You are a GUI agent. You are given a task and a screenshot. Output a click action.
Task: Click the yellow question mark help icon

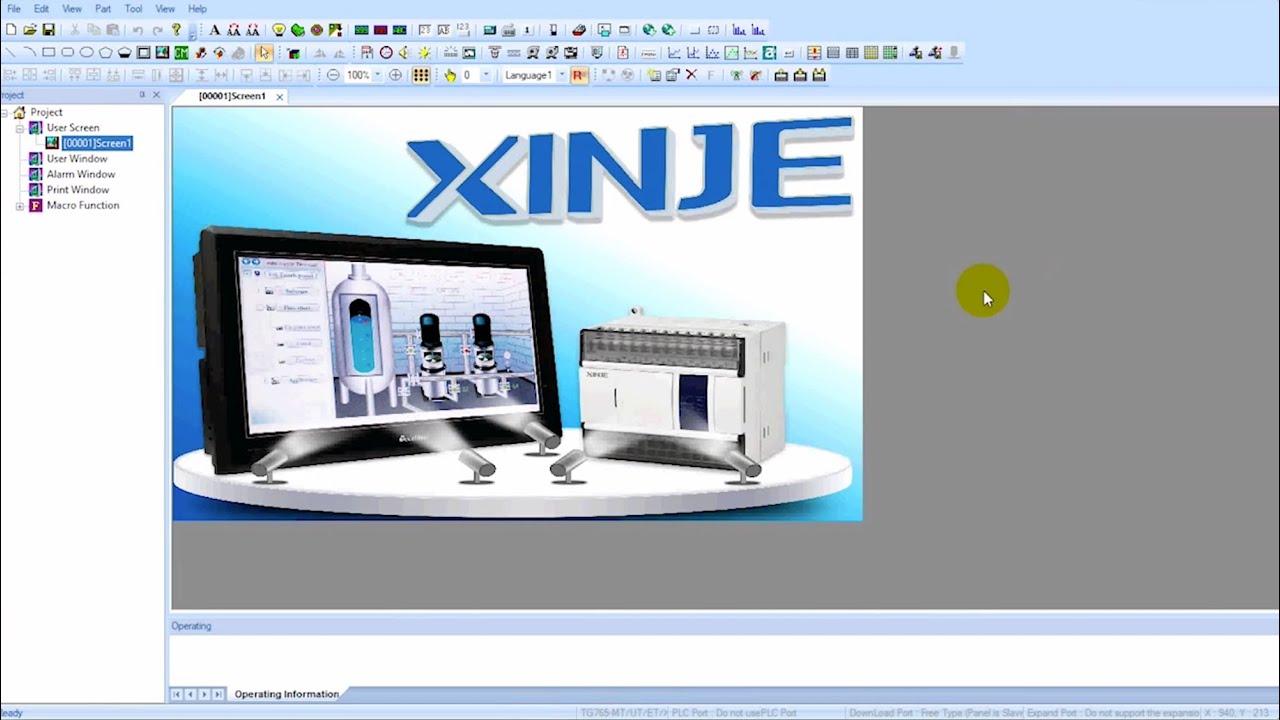click(176, 30)
